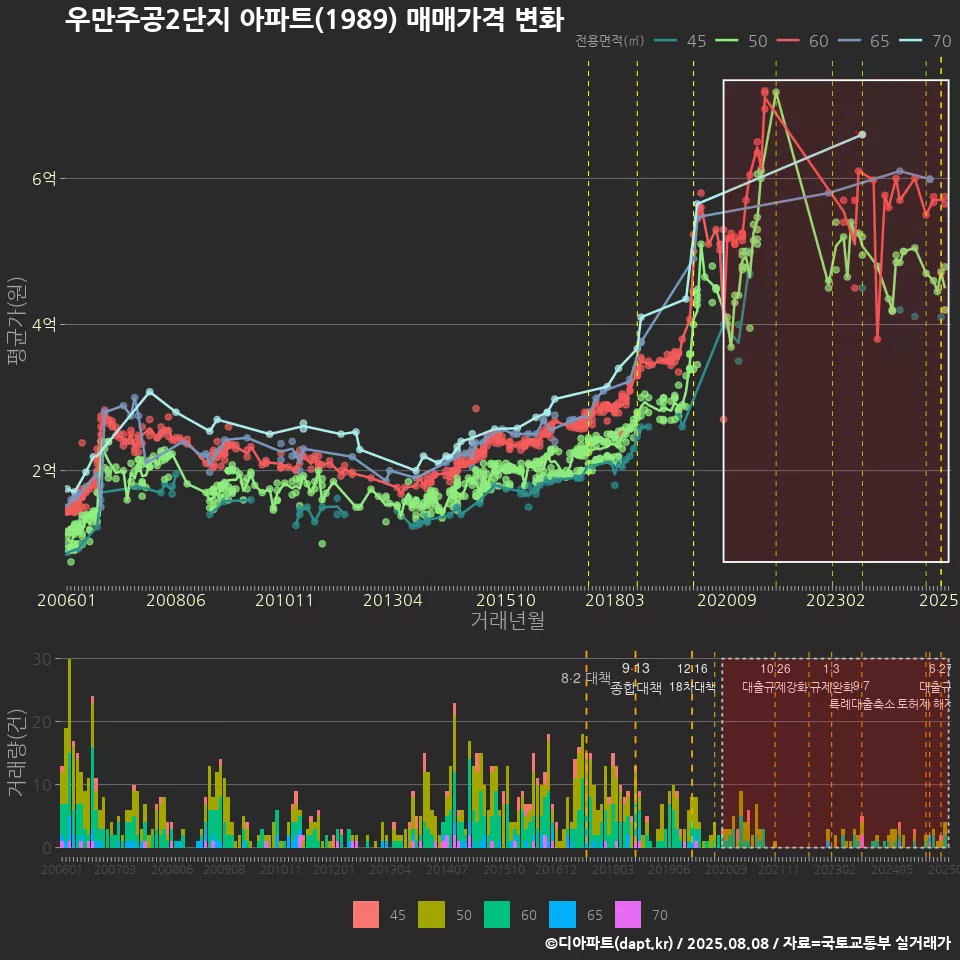Image resolution: width=960 pixels, height=960 pixels.
Task: Click 201407 on the volume chart x-axis
Action: (447, 869)
